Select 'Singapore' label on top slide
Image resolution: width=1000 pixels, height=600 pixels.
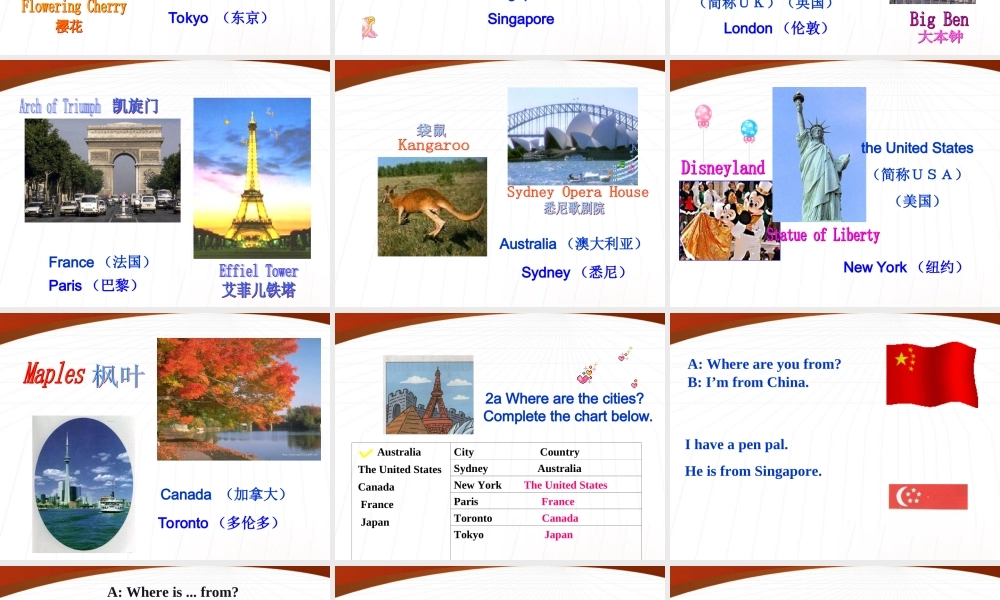click(x=520, y=19)
